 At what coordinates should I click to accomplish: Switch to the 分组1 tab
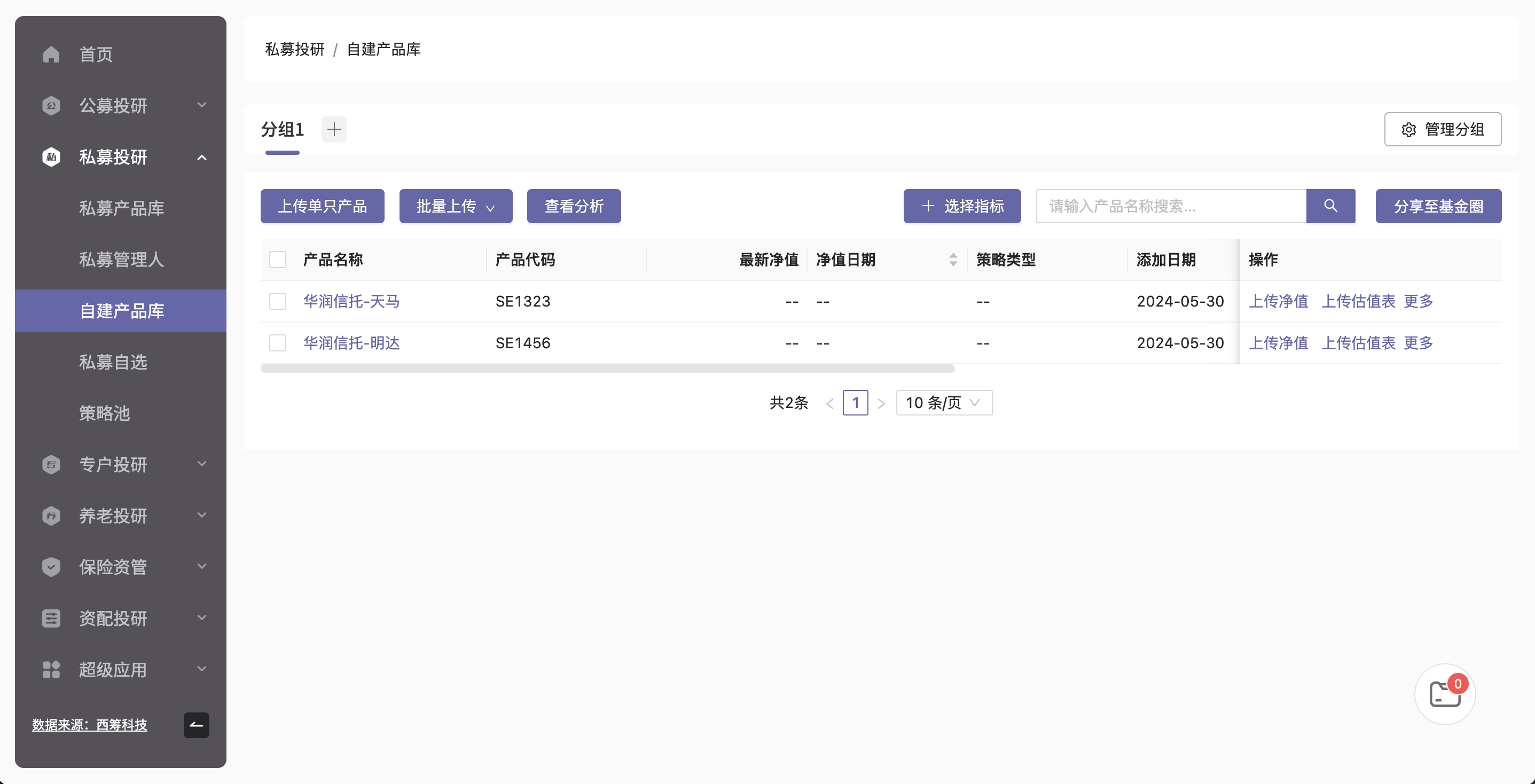[283, 129]
